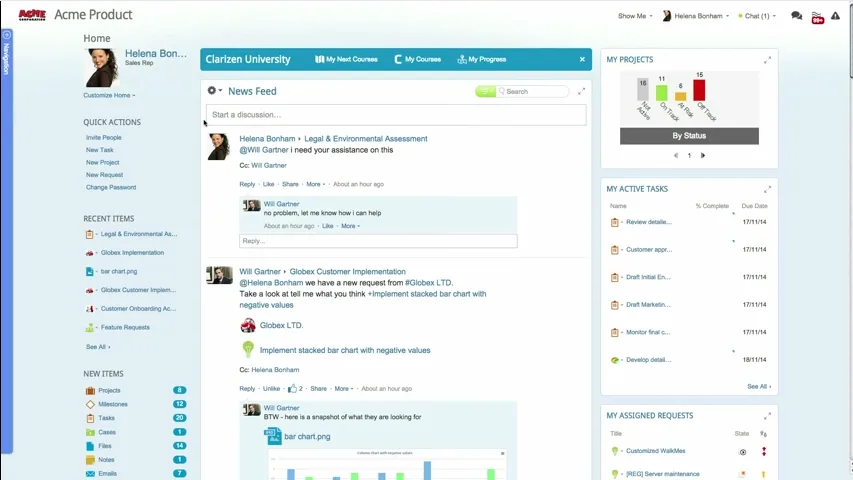Open the My Courses tab
Screen dimensions: 853x480
pyautogui.click(x=418, y=59)
